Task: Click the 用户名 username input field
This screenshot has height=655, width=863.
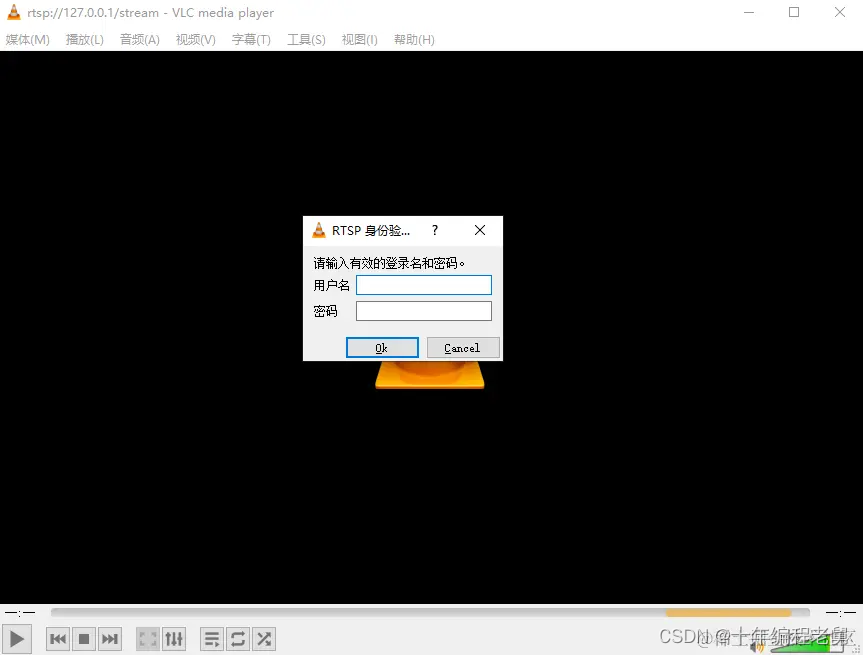Action: (x=423, y=285)
